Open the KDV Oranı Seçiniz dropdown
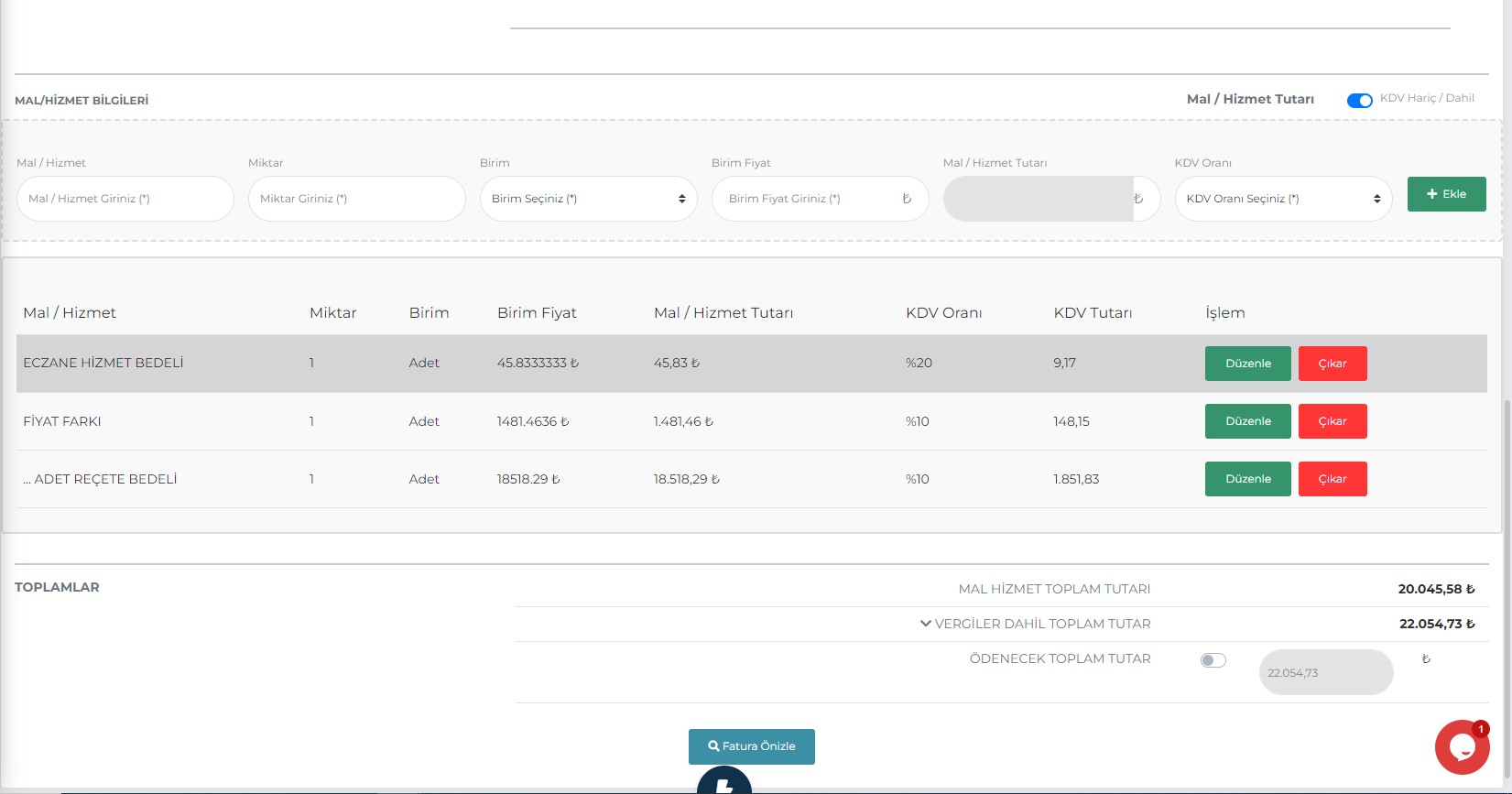Viewport: 1512px width, 794px height. pyautogui.click(x=1282, y=199)
